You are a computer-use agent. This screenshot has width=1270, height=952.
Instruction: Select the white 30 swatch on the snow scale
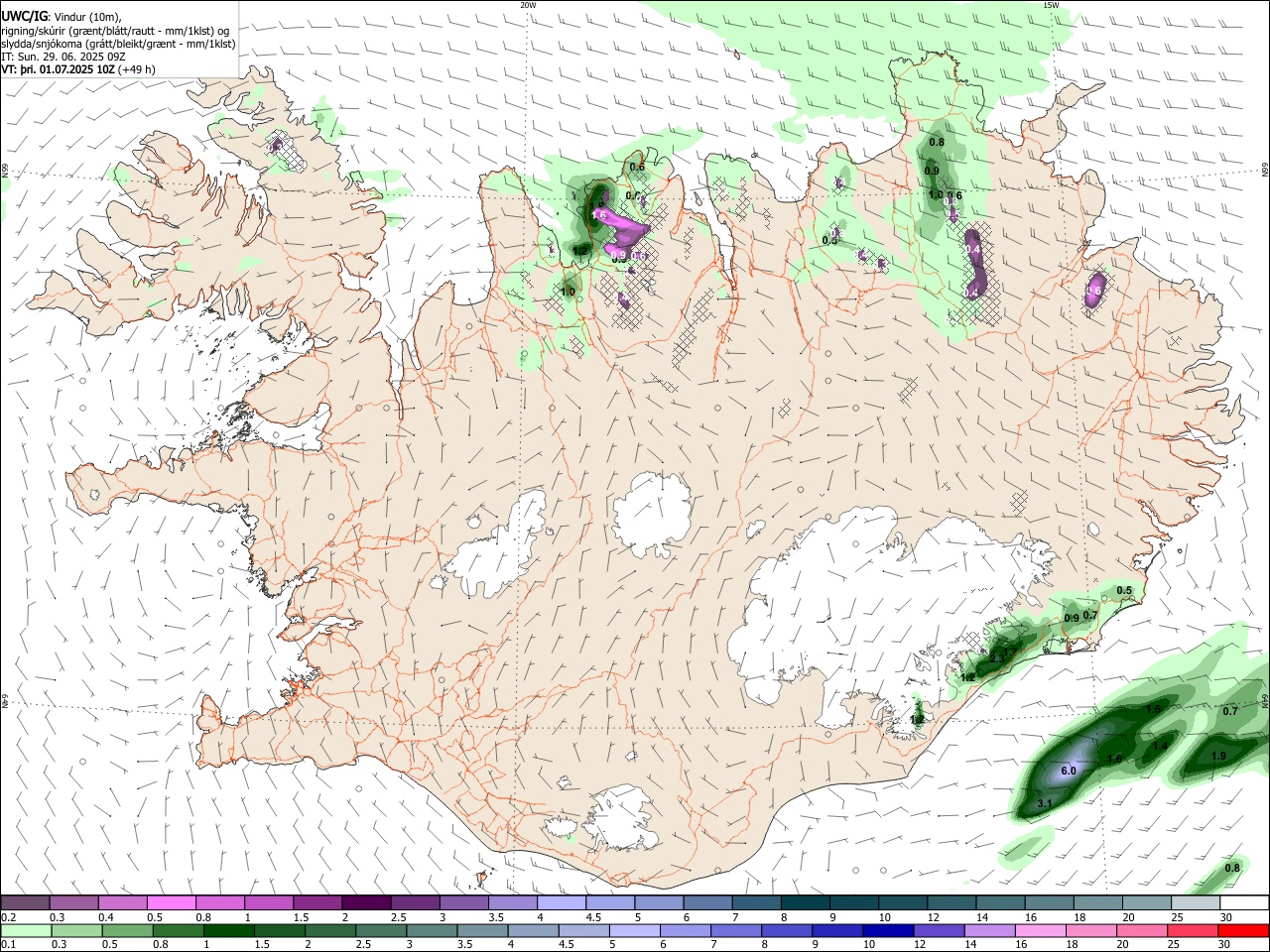coord(1243,903)
